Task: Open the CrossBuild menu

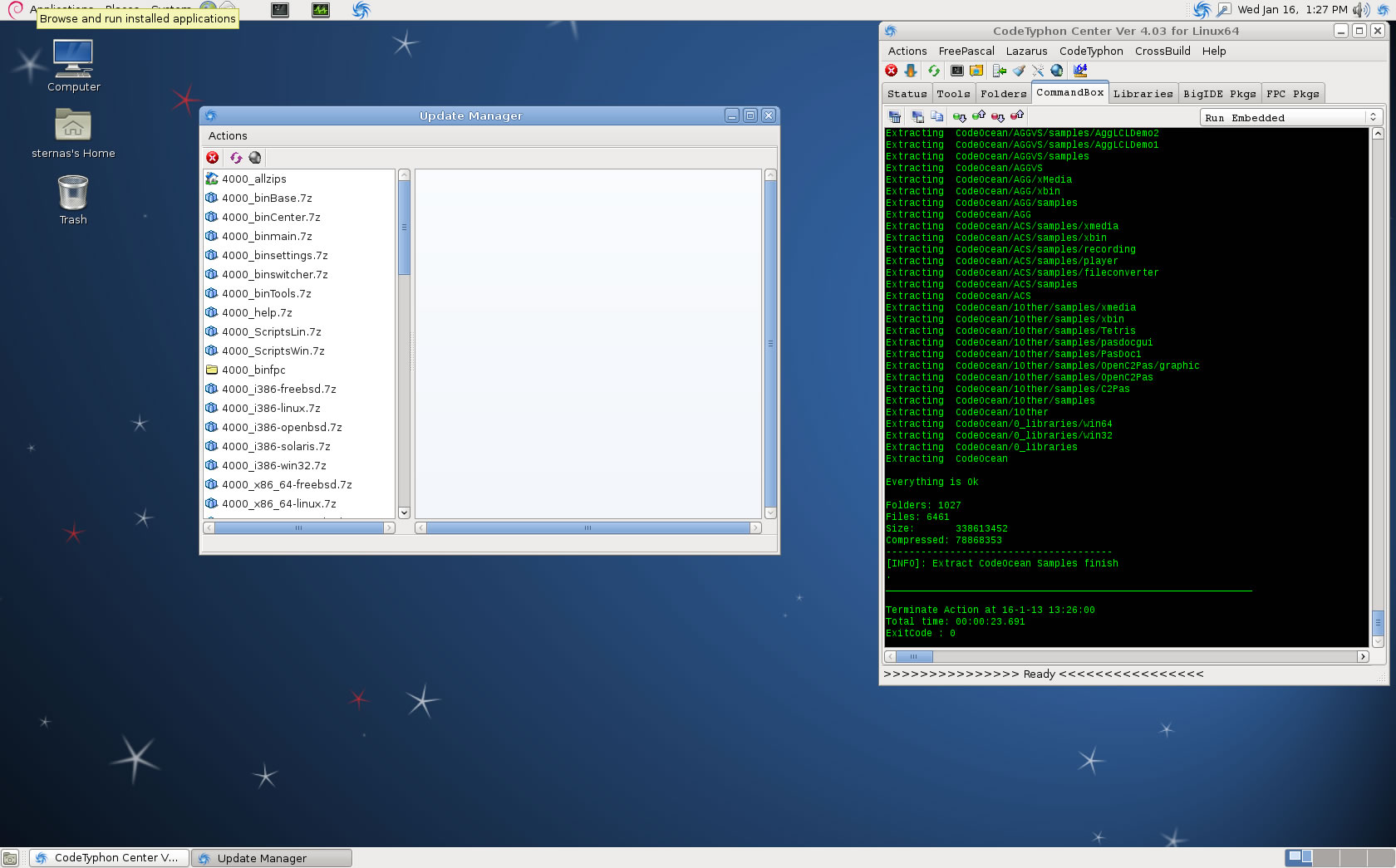Action: click(1163, 51)
